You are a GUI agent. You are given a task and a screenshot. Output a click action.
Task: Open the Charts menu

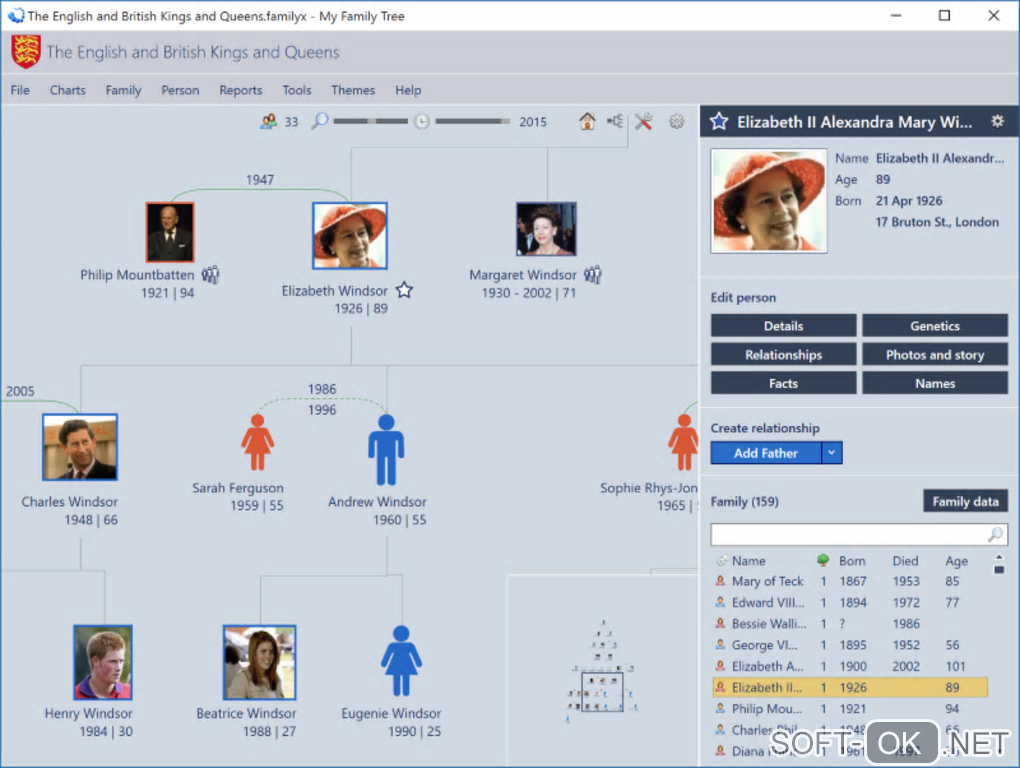(68, 90)
